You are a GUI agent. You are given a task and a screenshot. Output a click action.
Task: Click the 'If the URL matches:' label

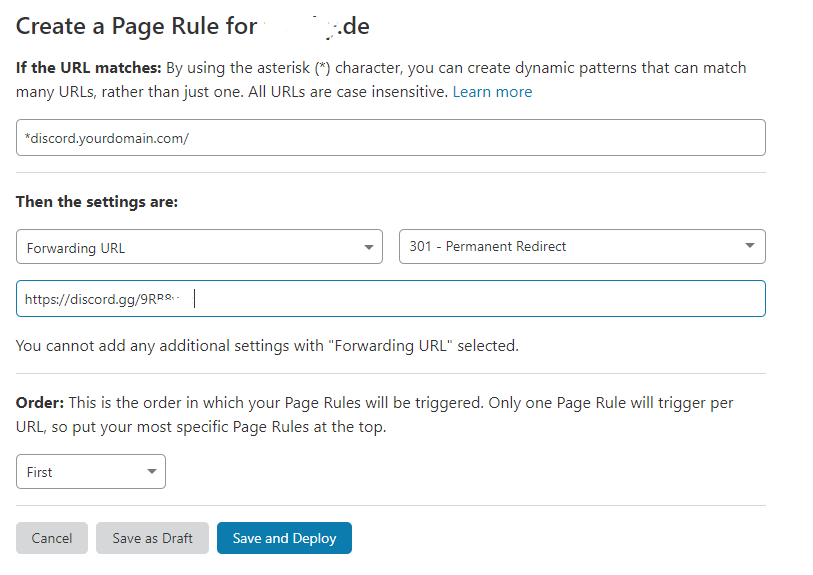[x=88, y=68]
